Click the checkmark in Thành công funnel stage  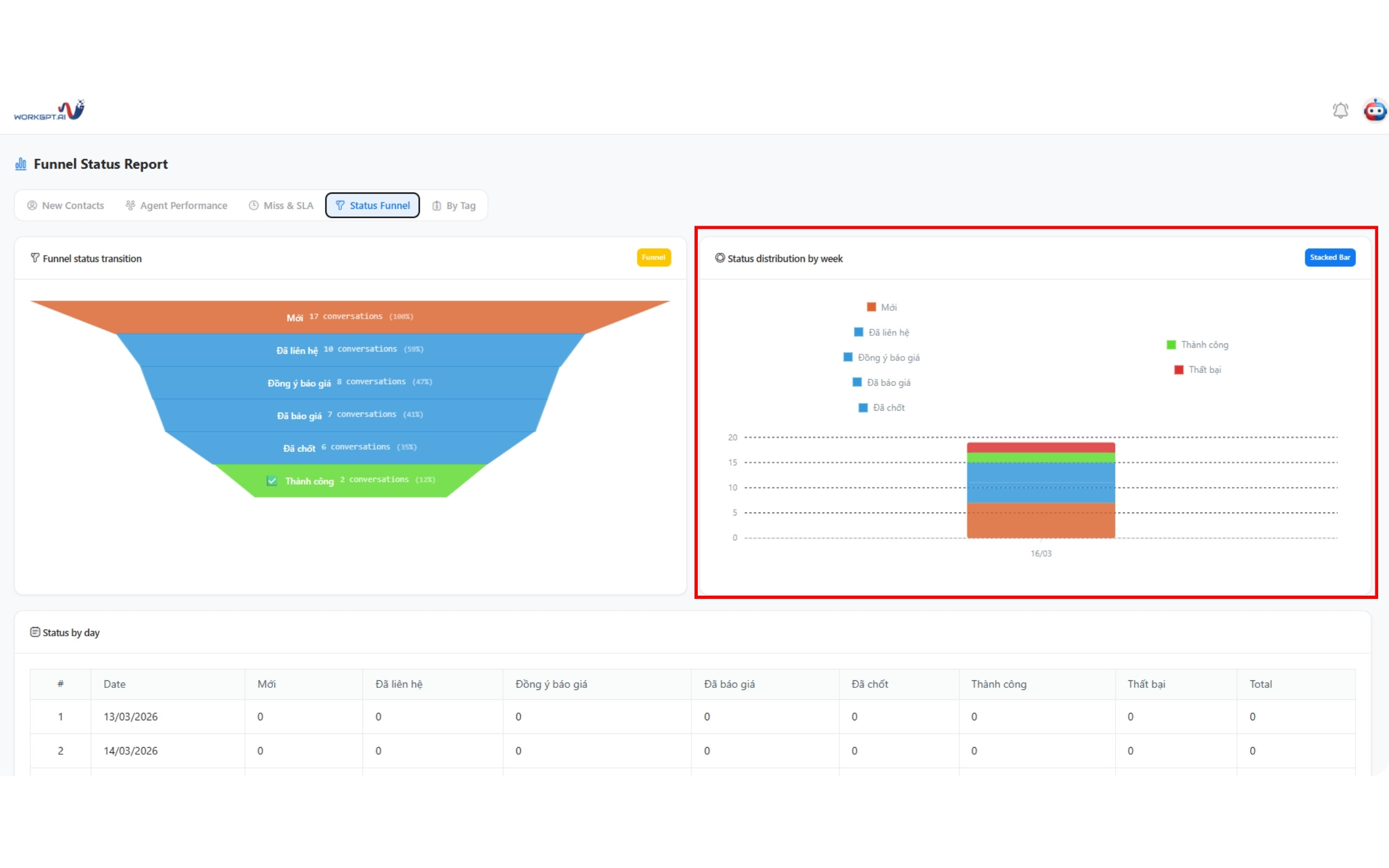click(272, 481)
